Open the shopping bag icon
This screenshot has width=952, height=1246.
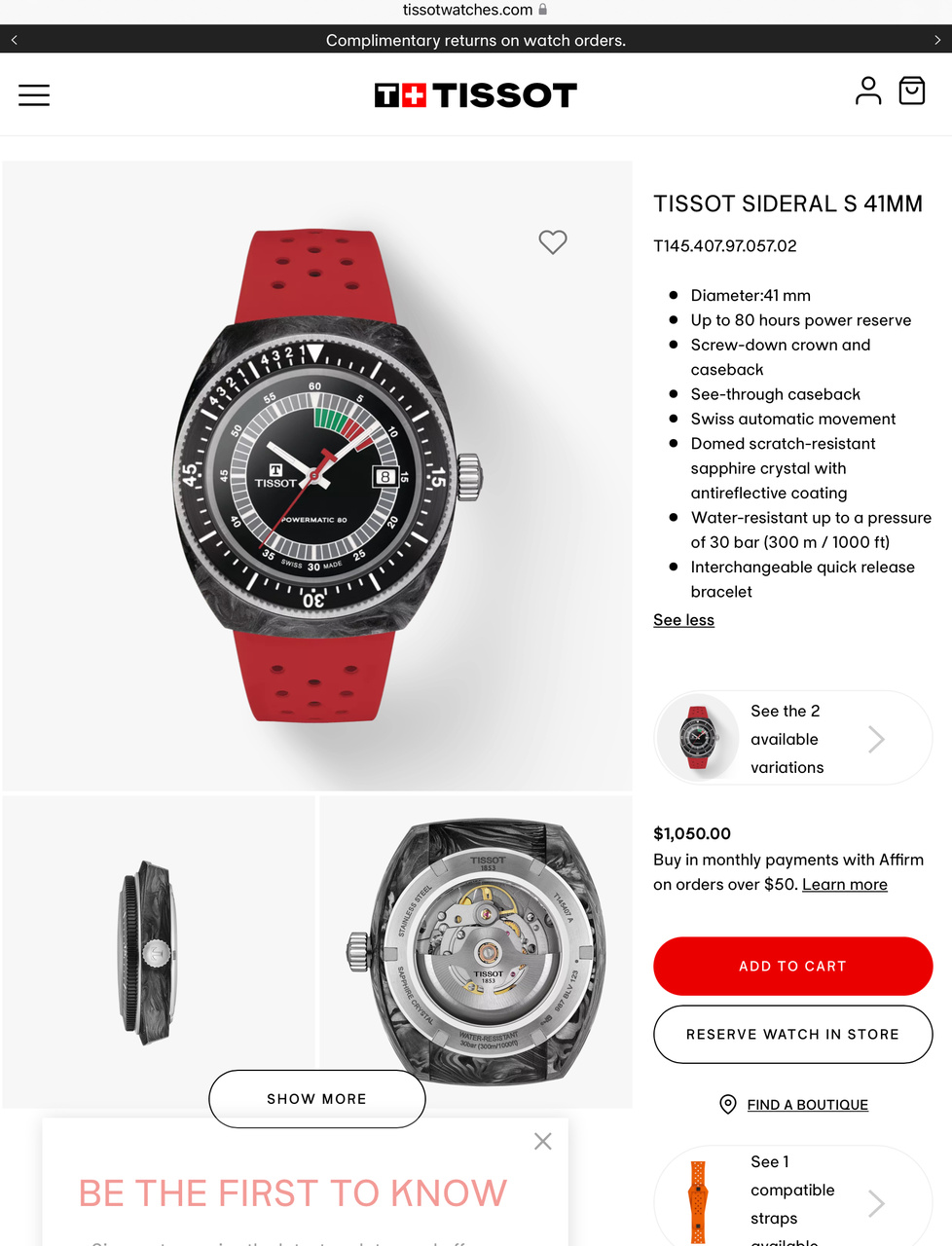click(x=912, y=91)
